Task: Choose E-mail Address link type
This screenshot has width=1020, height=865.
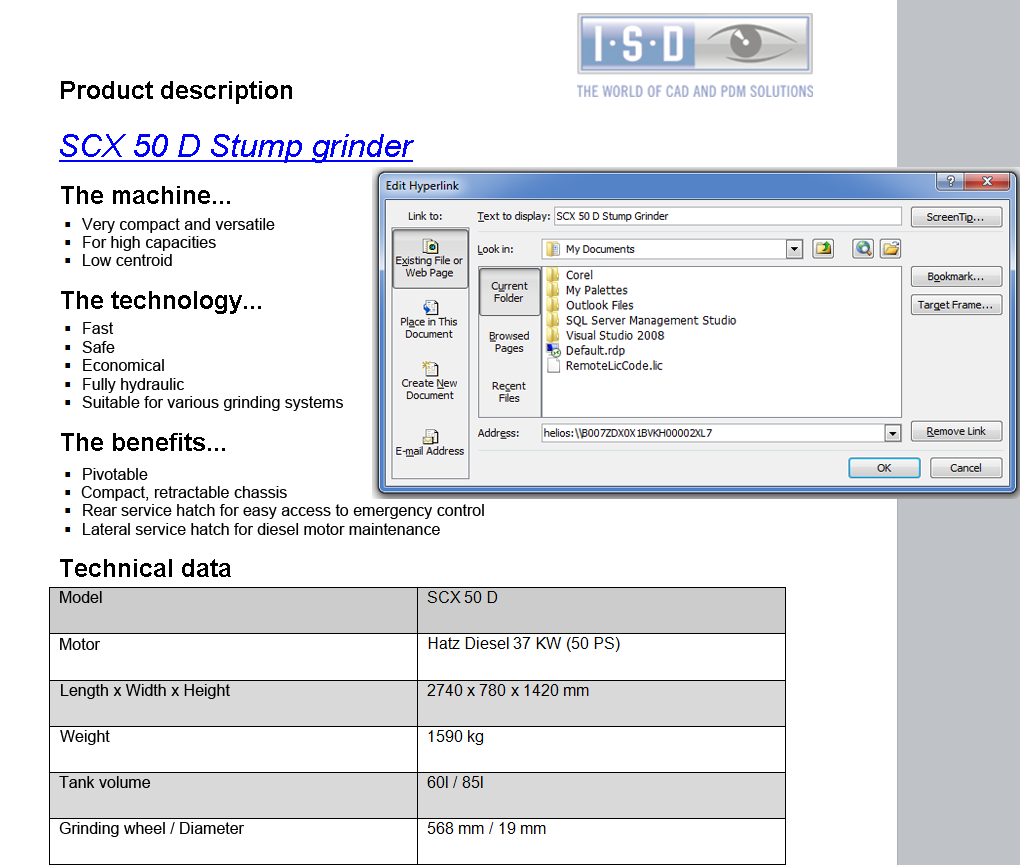Action: pyautogui.click(x=429, y=442)
